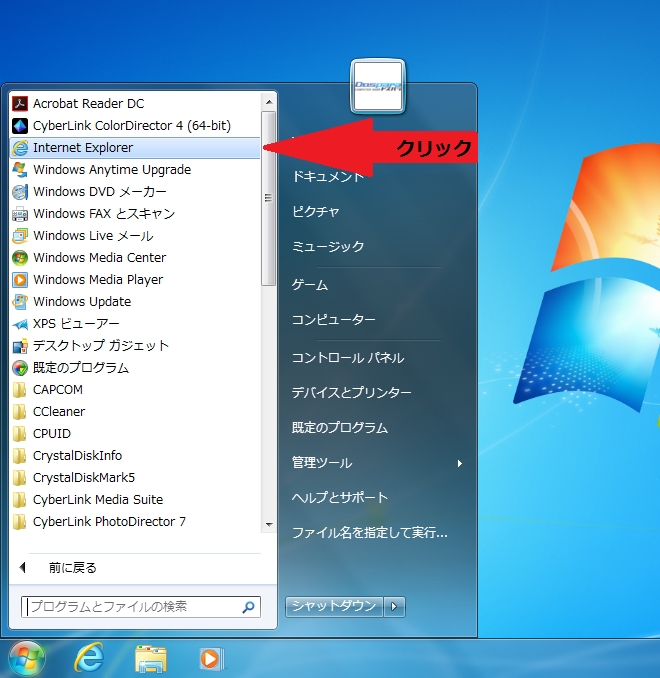This screenshot has width=660, height=678.
Task: Expand the 管理ツール submenu arrow
Action: (460, 464)
